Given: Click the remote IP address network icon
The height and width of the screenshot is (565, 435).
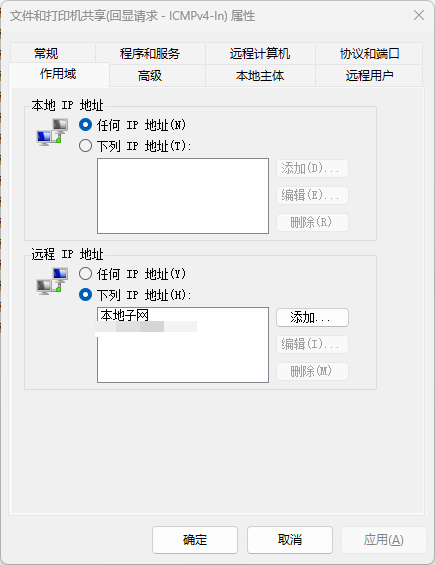Looking at the screenshot, I should coord(52,281).
